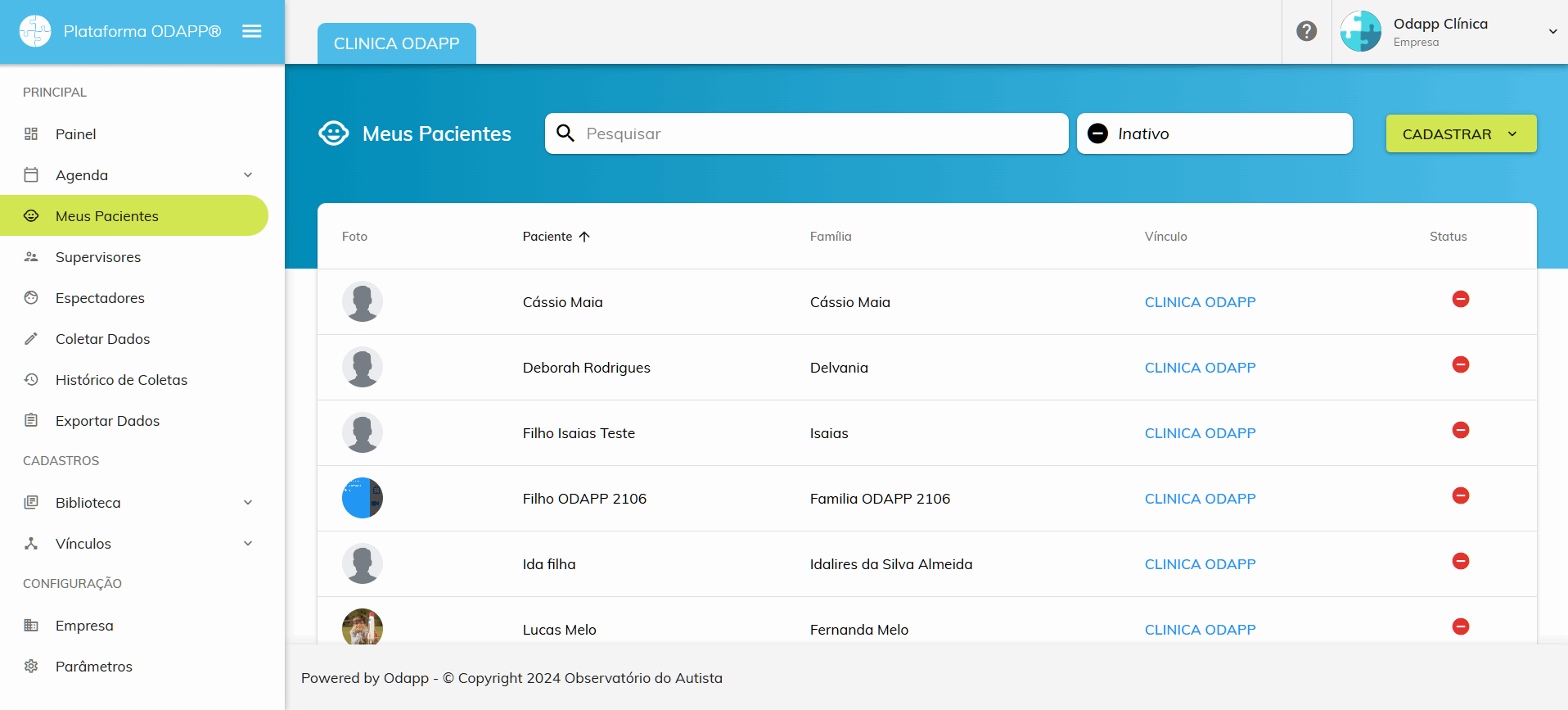Open the Inativo status filter dropdown
The image size is (1568, 710).
pos(1214,133)
